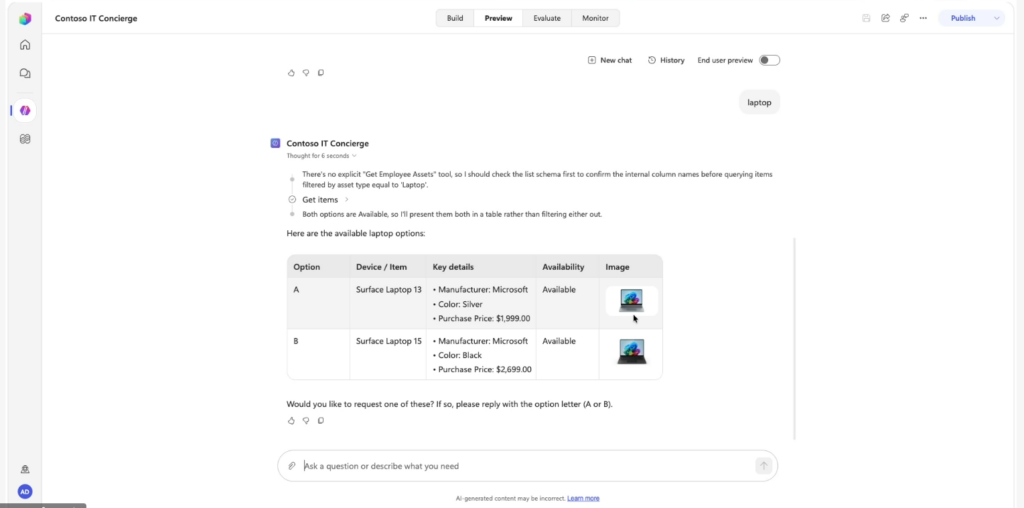
Task: Click the Microsoft 365 Copilot logo
Action: [x=25, y=18]
